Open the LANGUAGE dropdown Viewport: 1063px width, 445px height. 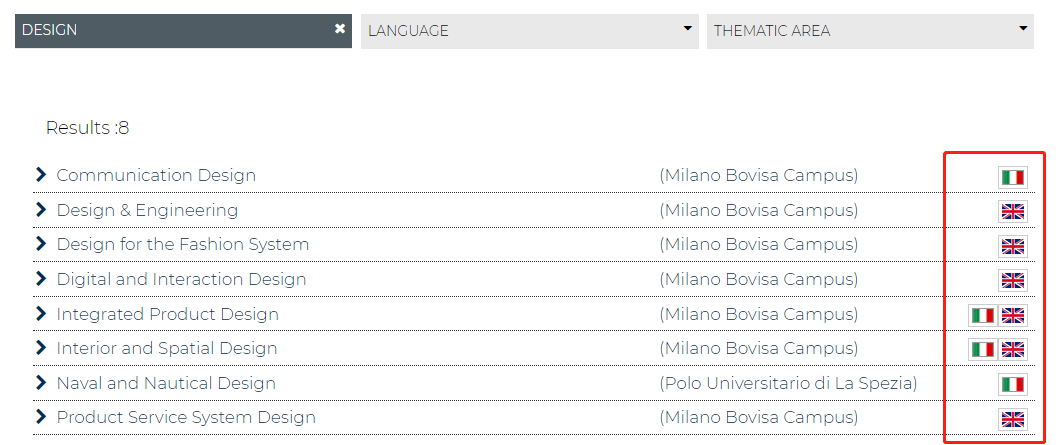[x=529, y=30]
